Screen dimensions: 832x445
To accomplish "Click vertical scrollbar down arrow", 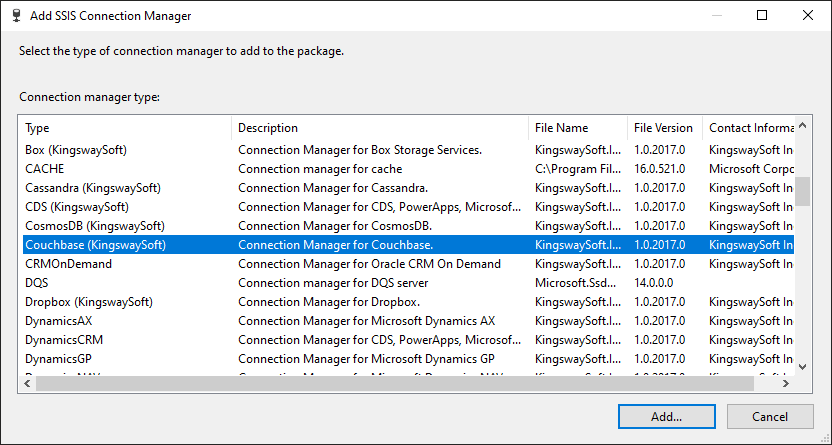I will coord(802,367).
